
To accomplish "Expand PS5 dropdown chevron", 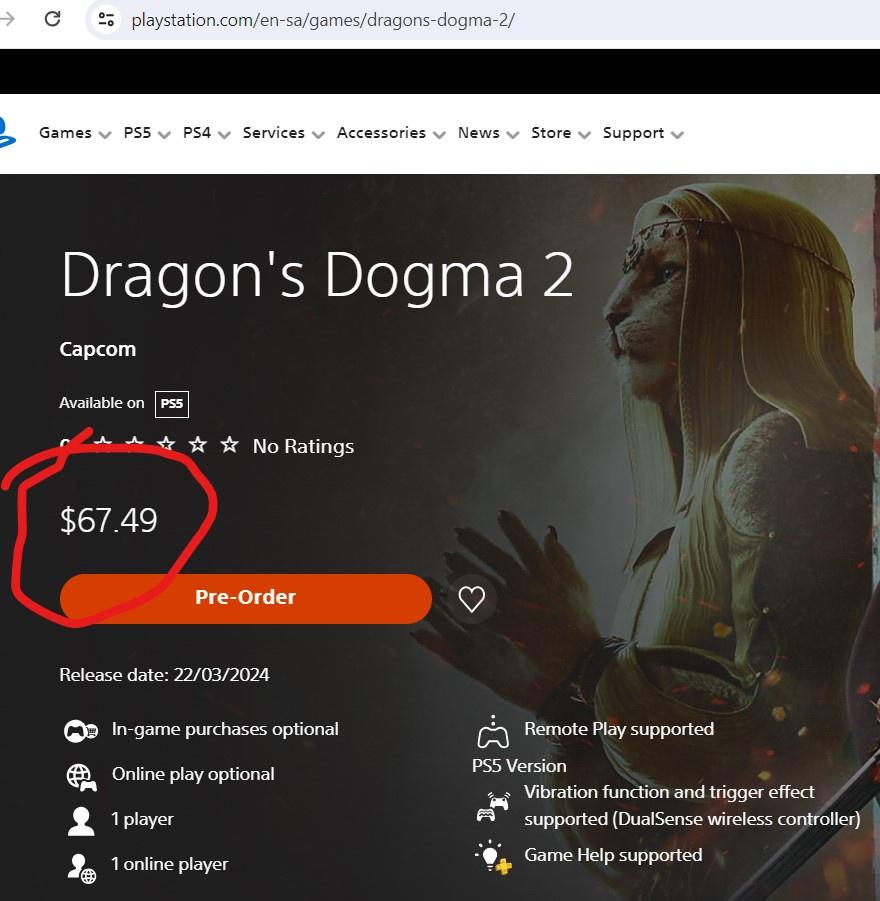I will click(x=164, y=135).
